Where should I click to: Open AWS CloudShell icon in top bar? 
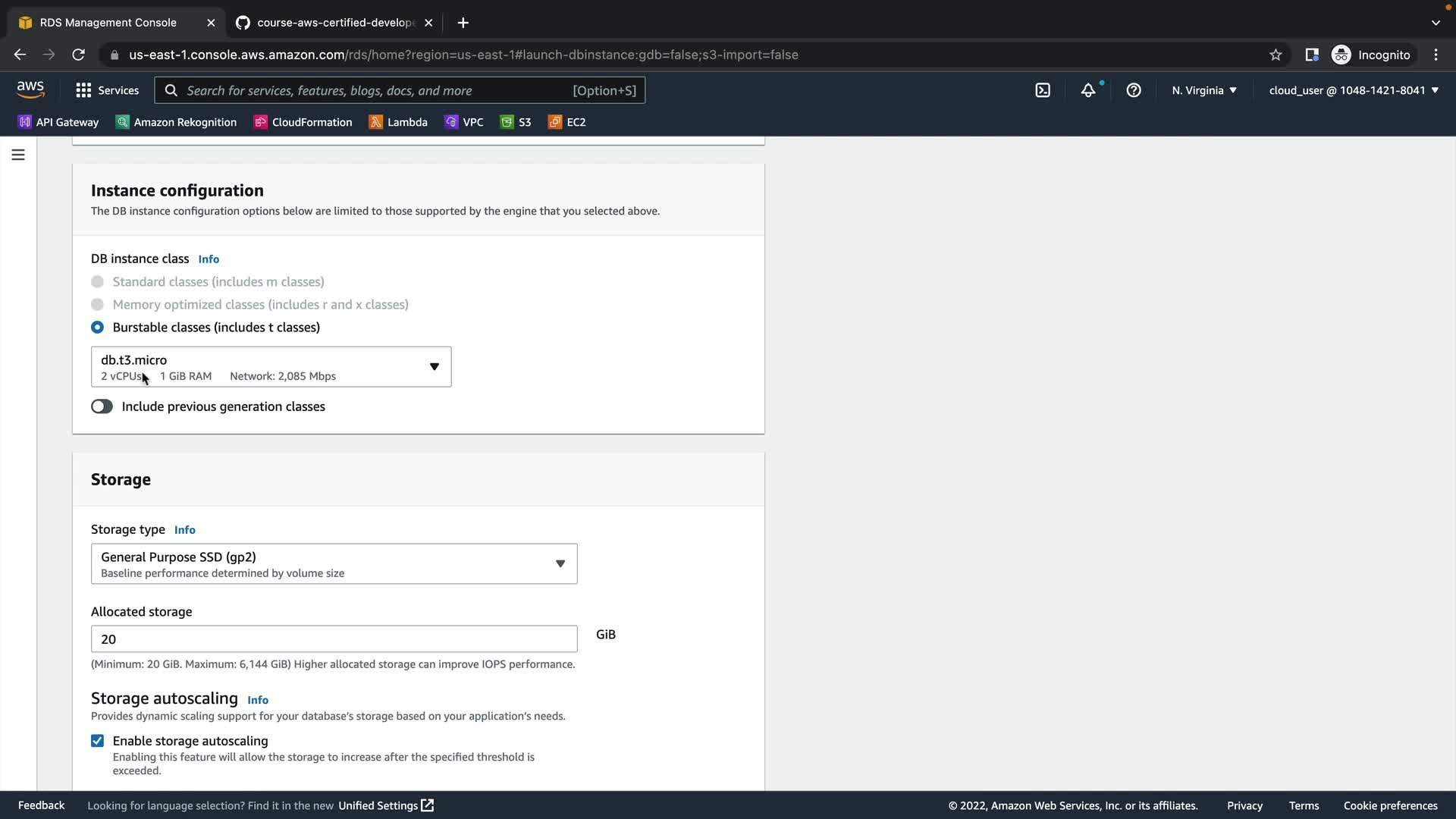[1043, 90]
